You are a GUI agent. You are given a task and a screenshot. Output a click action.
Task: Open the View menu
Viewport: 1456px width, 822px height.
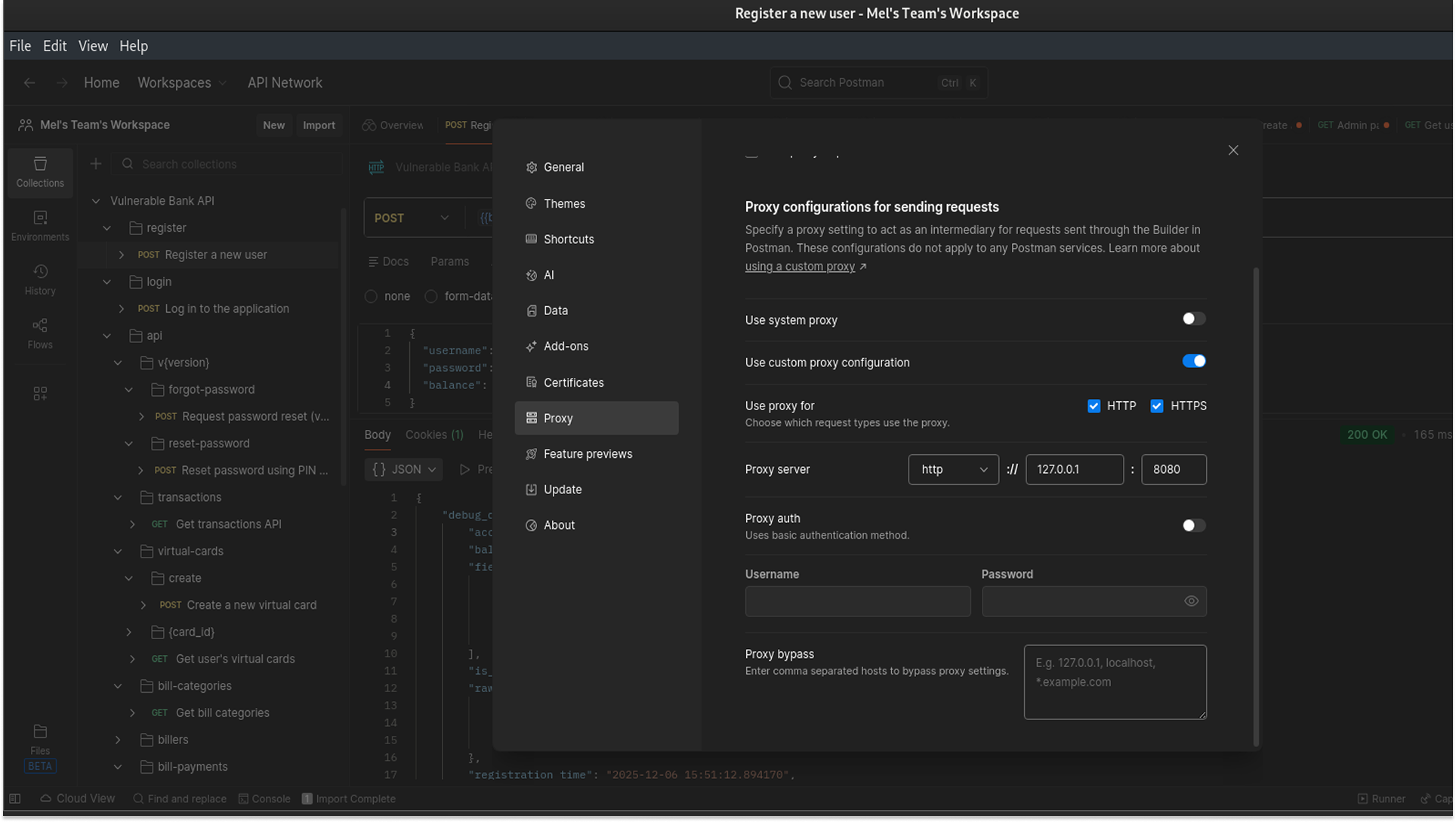[x=93, y=46]
